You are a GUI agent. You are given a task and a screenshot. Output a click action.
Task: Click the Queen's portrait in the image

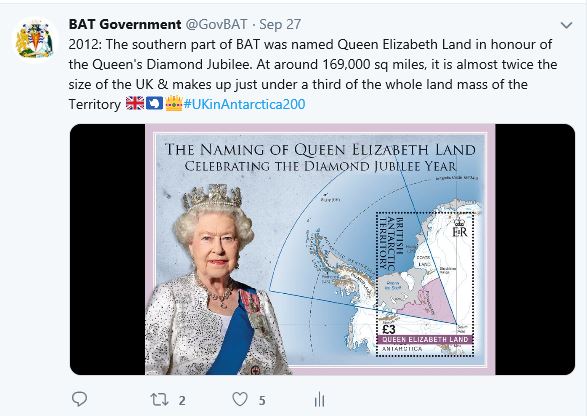(x=215, y=279)
